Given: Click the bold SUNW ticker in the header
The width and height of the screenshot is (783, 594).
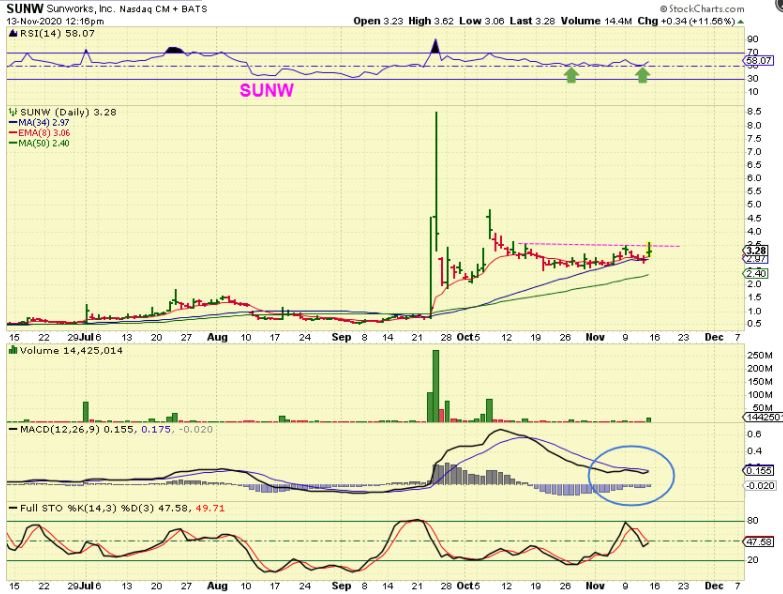Looking at the screenshot, I should [x=25, y=8].
